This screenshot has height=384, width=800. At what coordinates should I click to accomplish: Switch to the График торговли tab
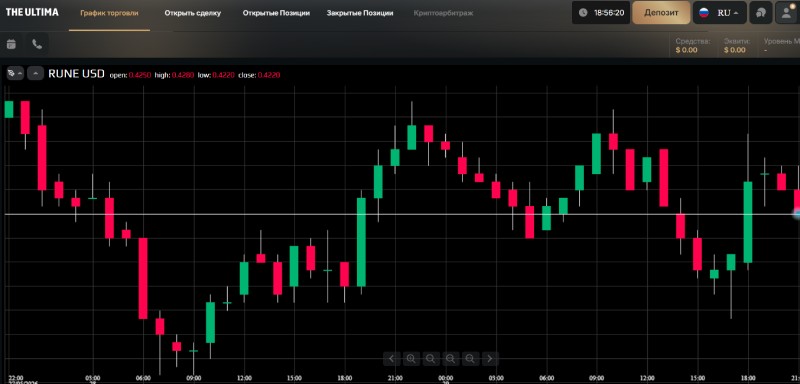(x=109, y=13)
